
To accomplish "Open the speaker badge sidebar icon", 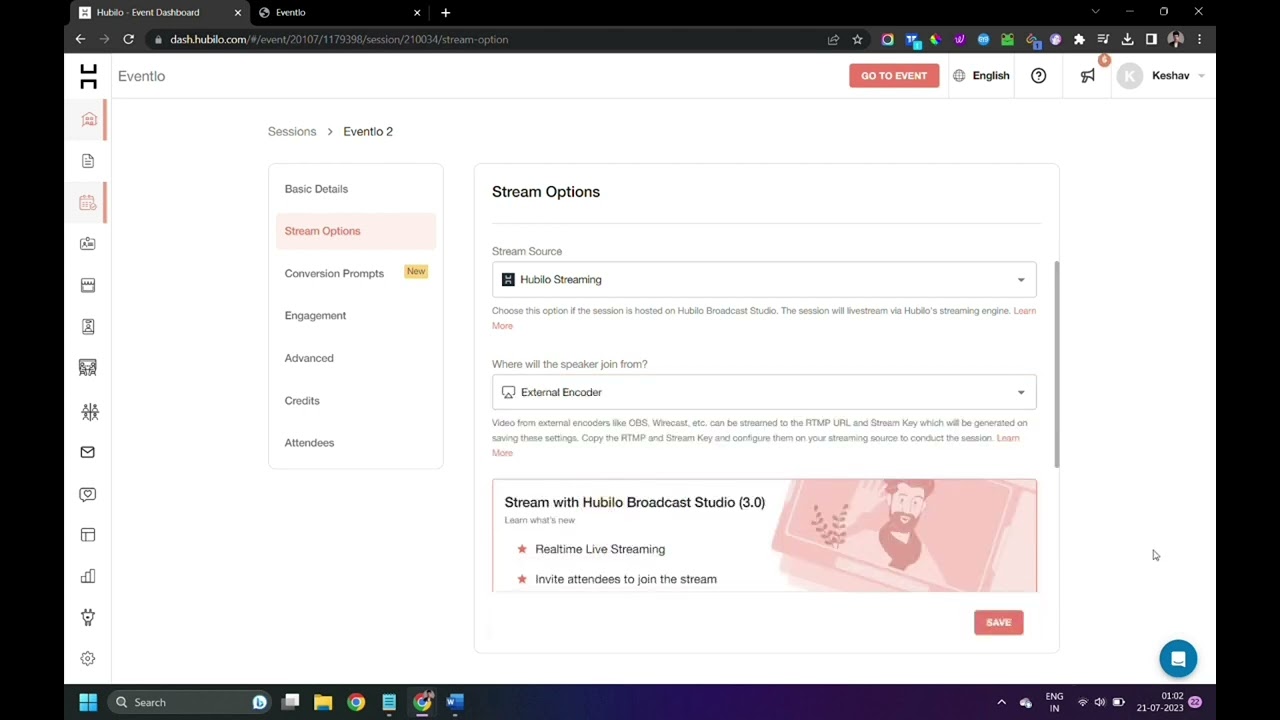I will 88,327.
